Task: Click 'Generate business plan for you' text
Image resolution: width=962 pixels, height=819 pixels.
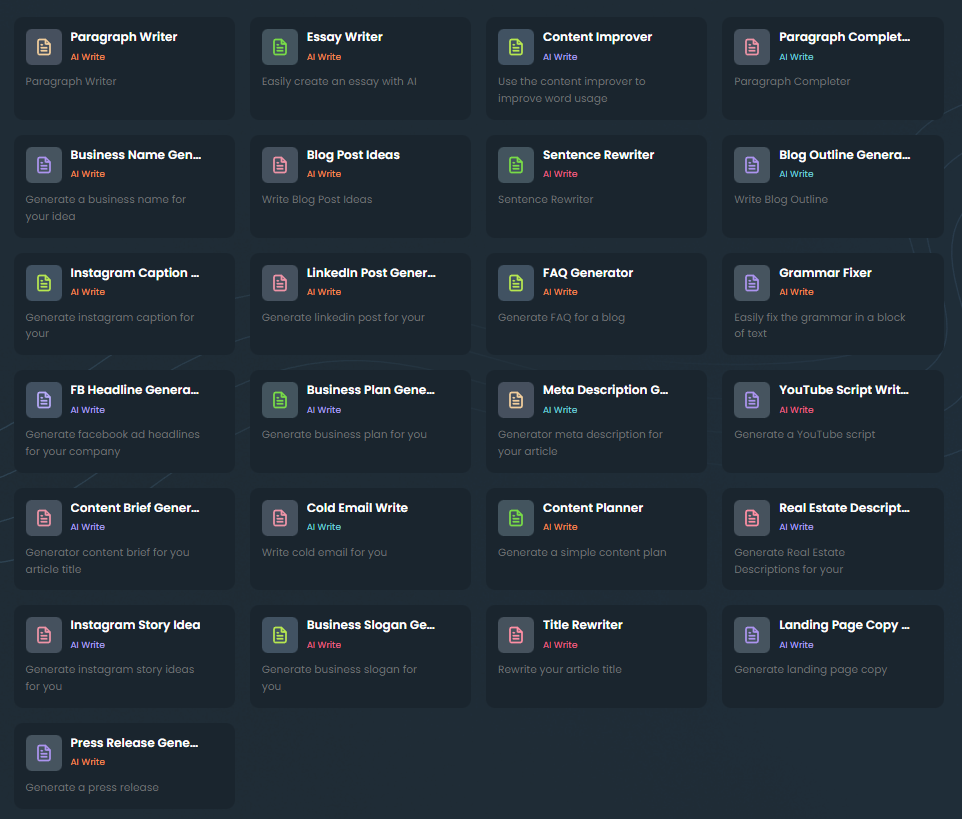Action: pos(344,434)
